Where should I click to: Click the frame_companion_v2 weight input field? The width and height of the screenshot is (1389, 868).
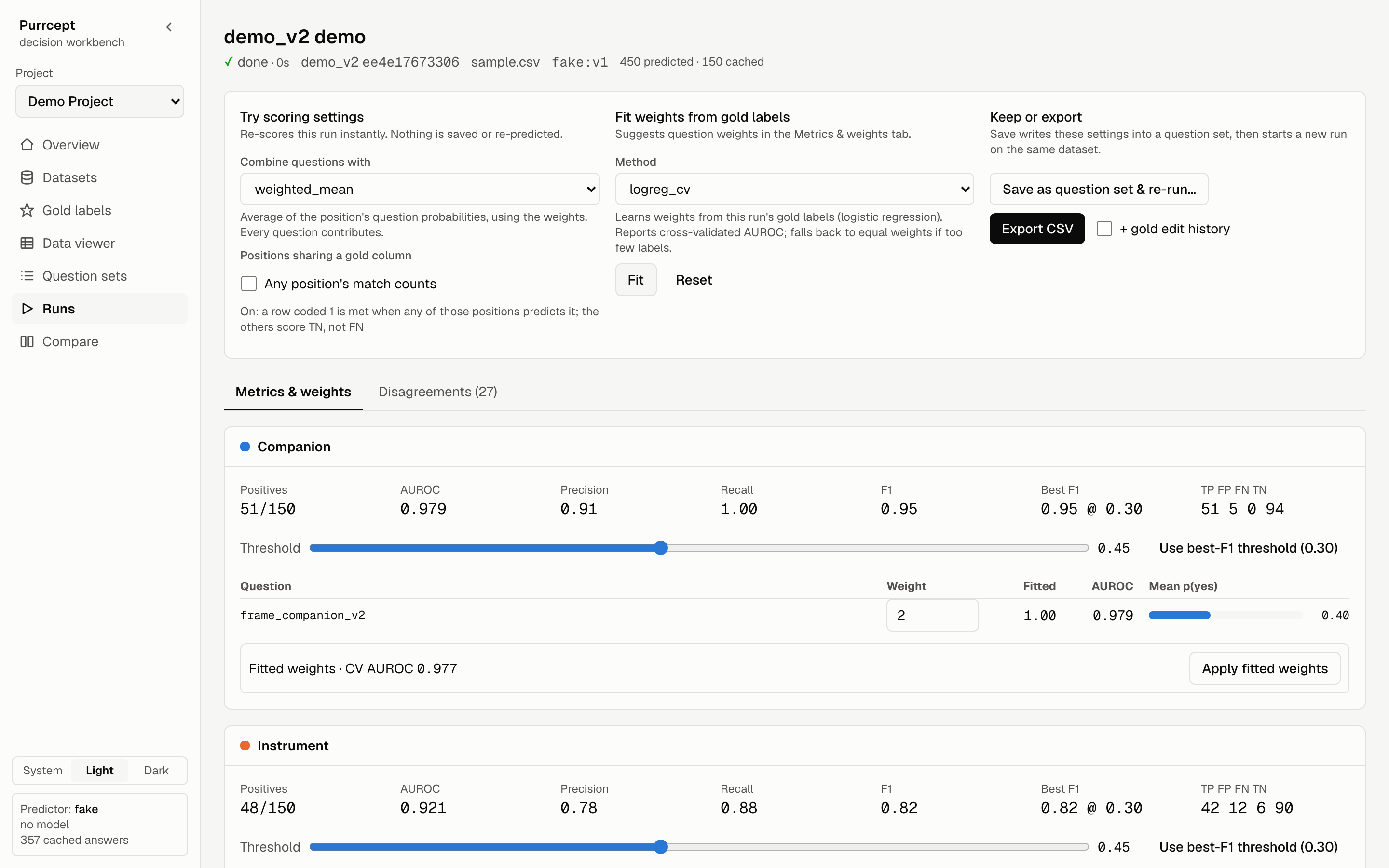click(x=932, y=615)
